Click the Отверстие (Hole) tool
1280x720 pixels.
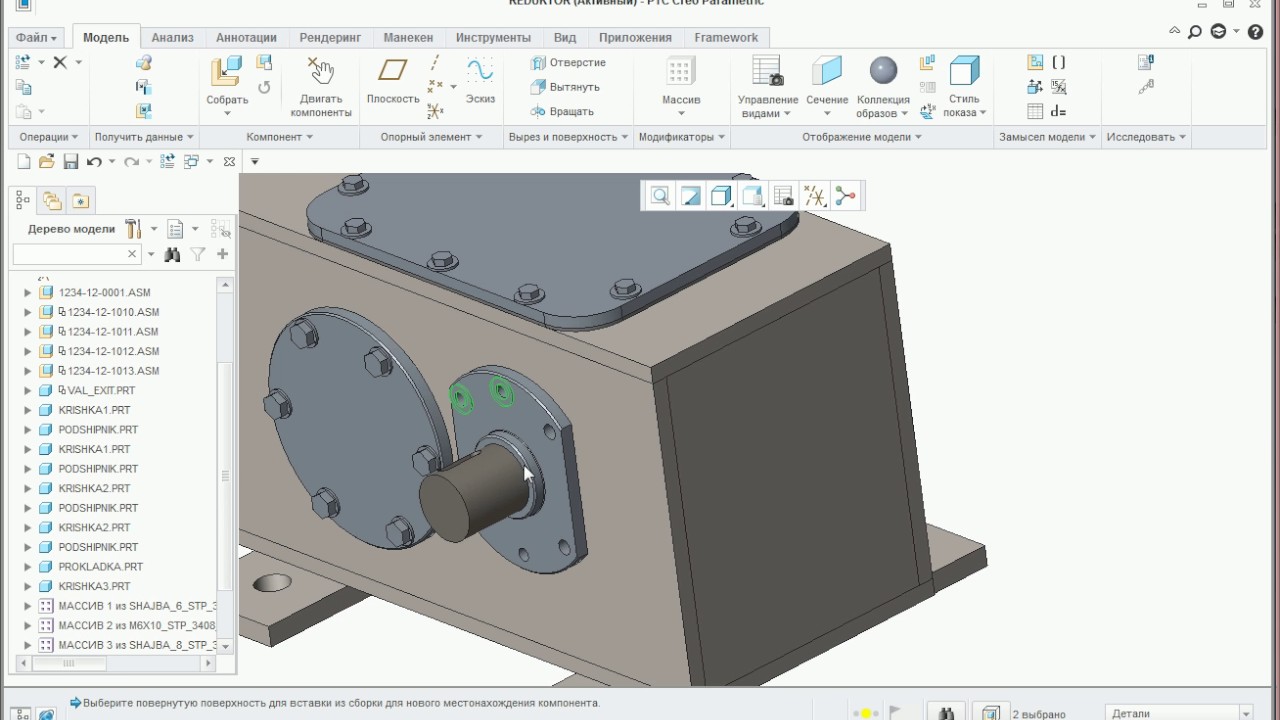click(568, 63)
